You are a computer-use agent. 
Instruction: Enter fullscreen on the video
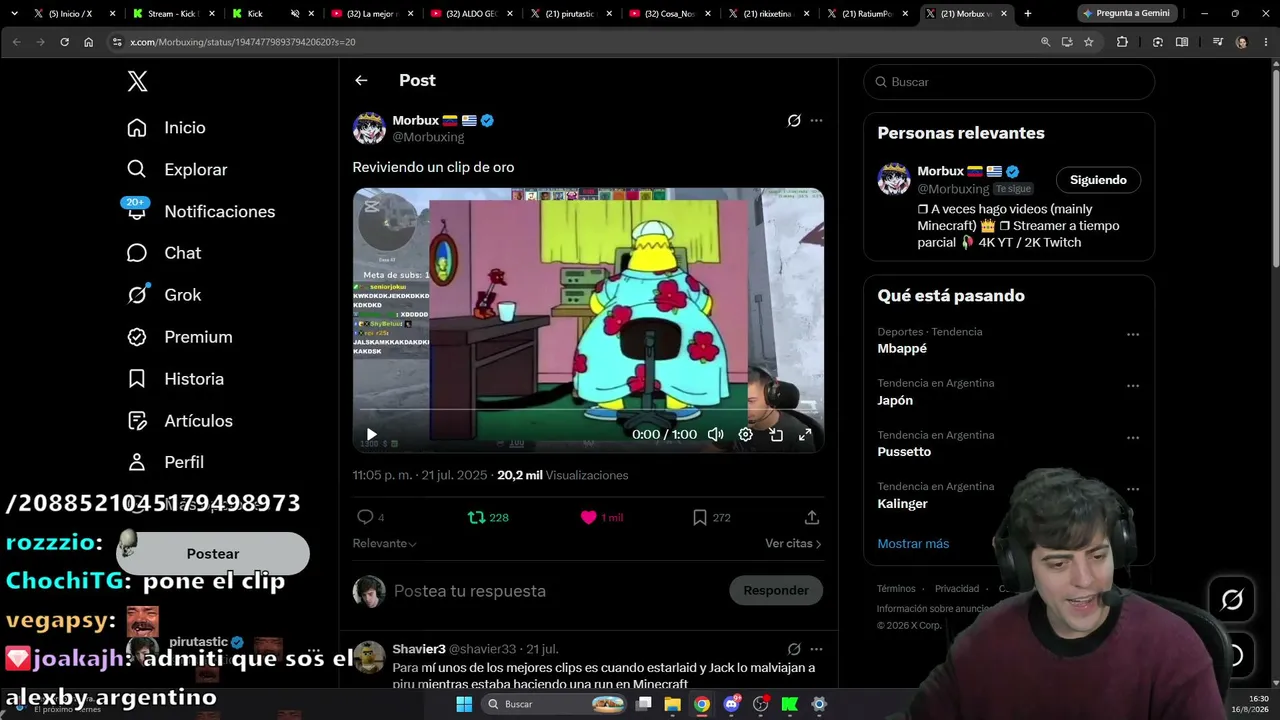[x=805, y=435]
